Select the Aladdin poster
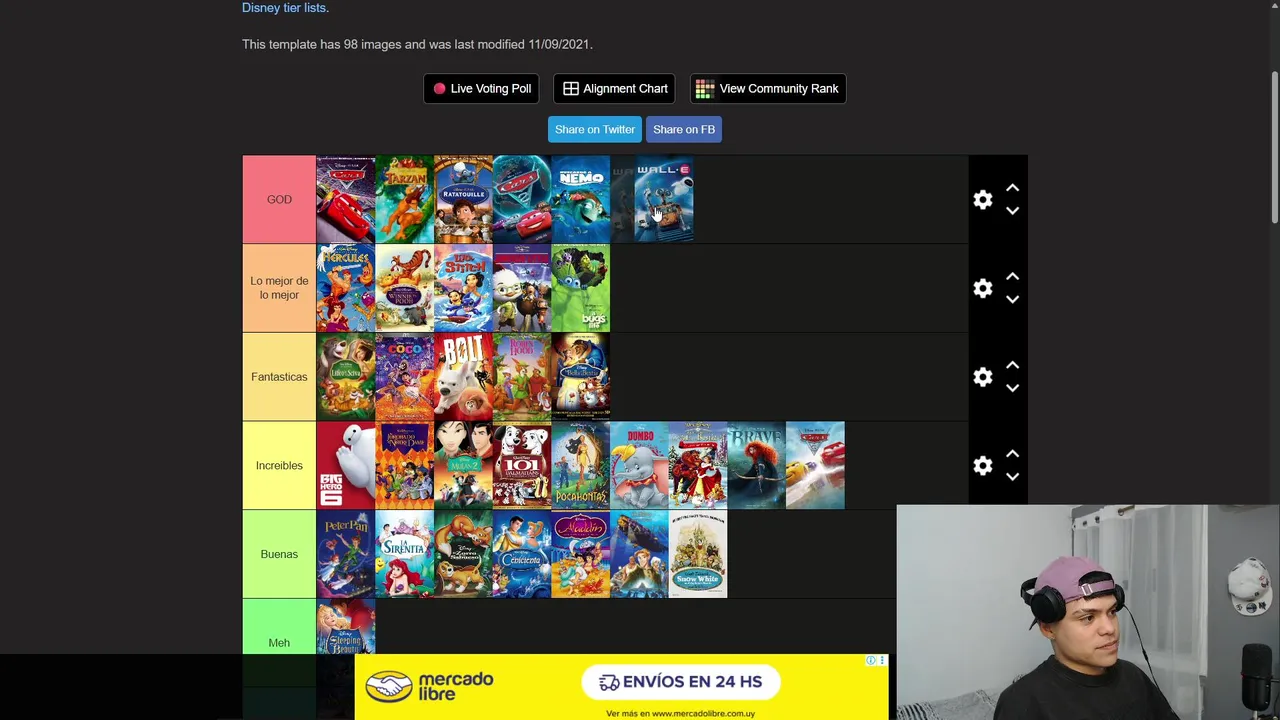This screenshot has width=1280, height=720. click(581, 554)
